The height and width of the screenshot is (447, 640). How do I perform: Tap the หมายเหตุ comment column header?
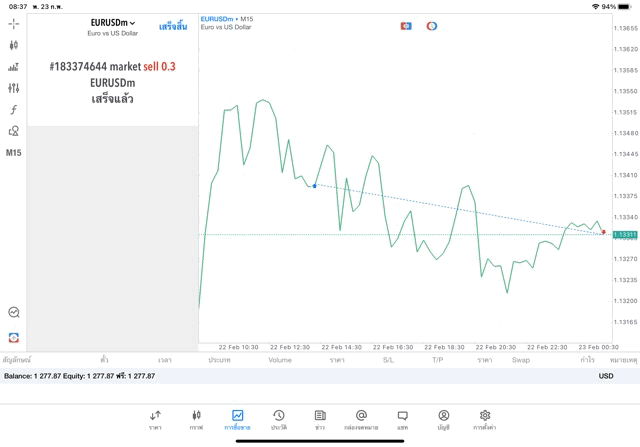click(x=623, y=360)
